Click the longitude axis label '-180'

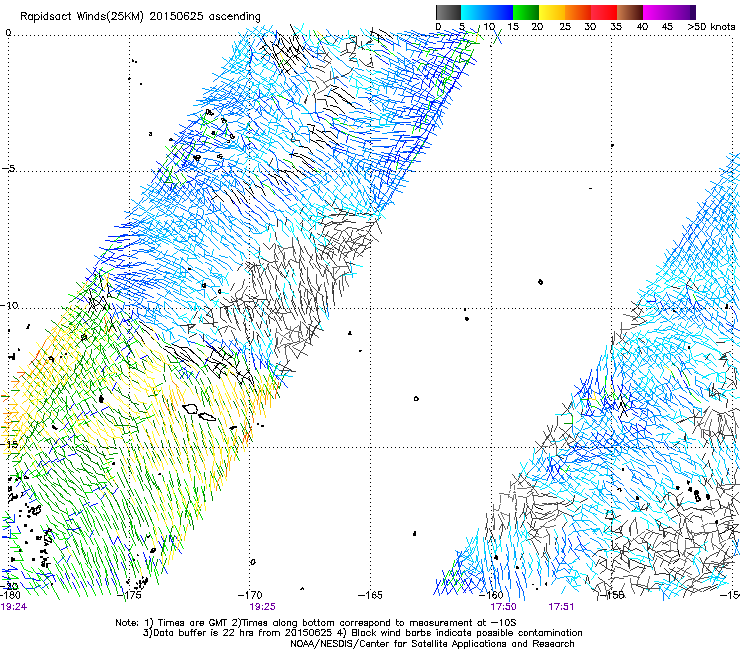10,595
